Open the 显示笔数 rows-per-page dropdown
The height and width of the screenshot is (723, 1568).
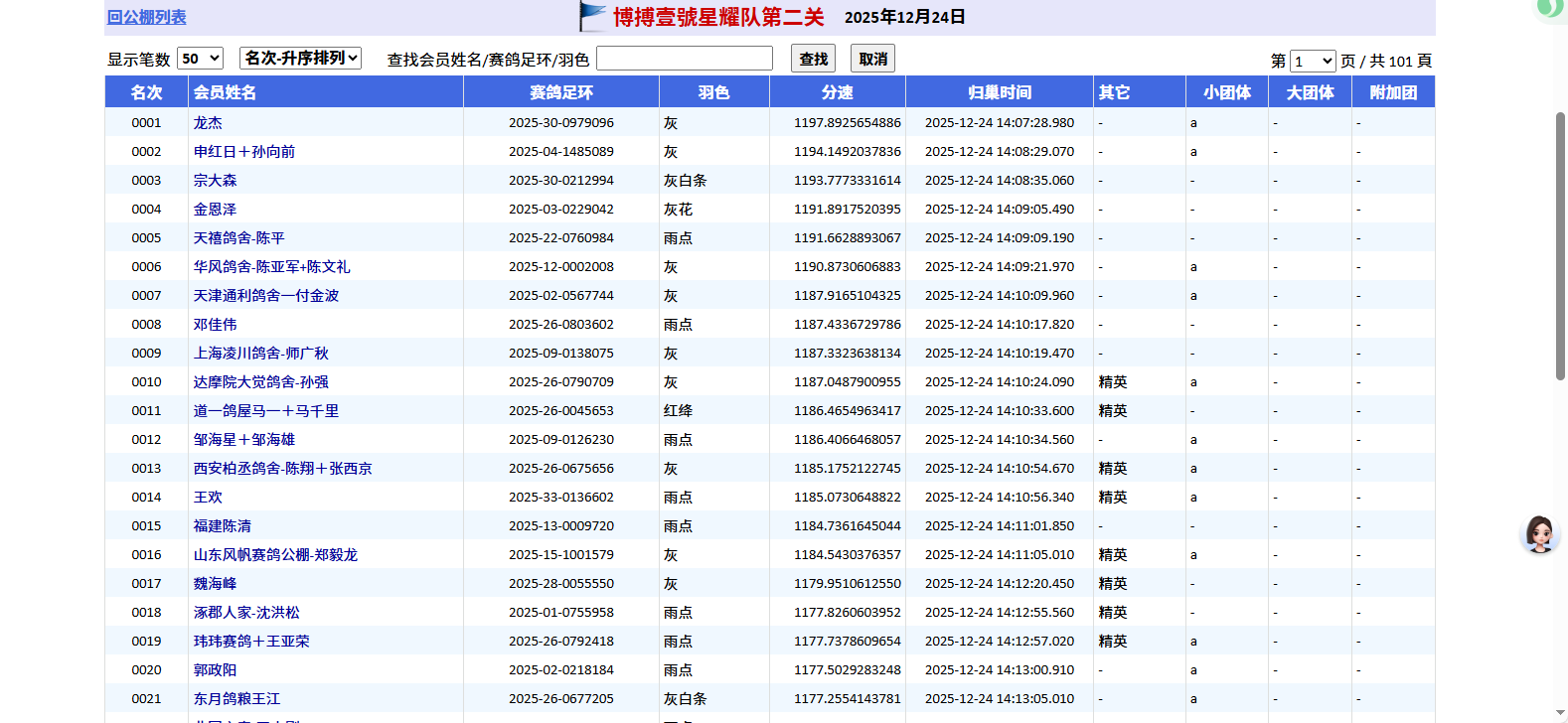coord(200,59)
